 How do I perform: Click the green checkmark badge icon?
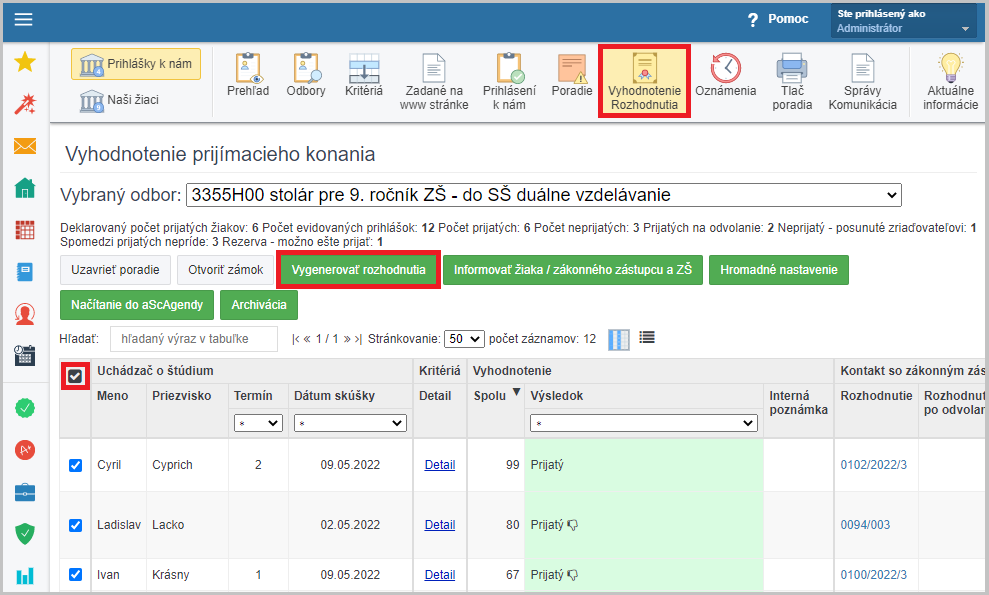(25, 408)
